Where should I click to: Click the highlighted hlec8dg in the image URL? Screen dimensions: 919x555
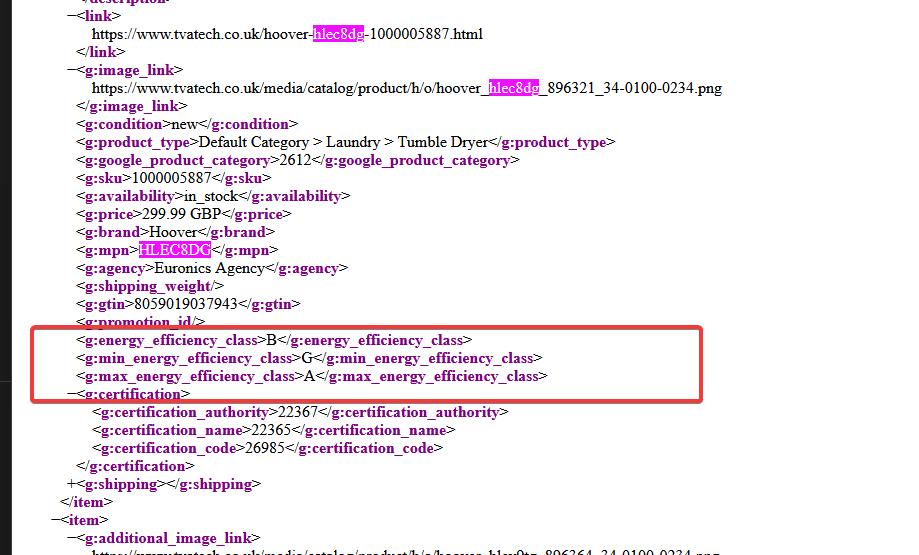514,88
